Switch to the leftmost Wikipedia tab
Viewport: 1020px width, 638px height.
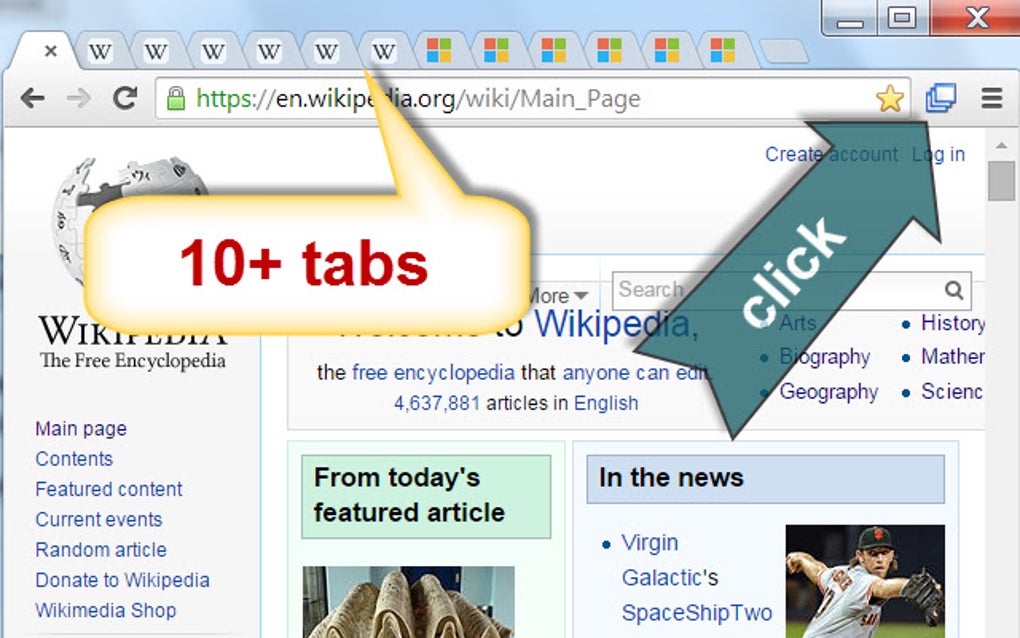click(x=100, y=50)
